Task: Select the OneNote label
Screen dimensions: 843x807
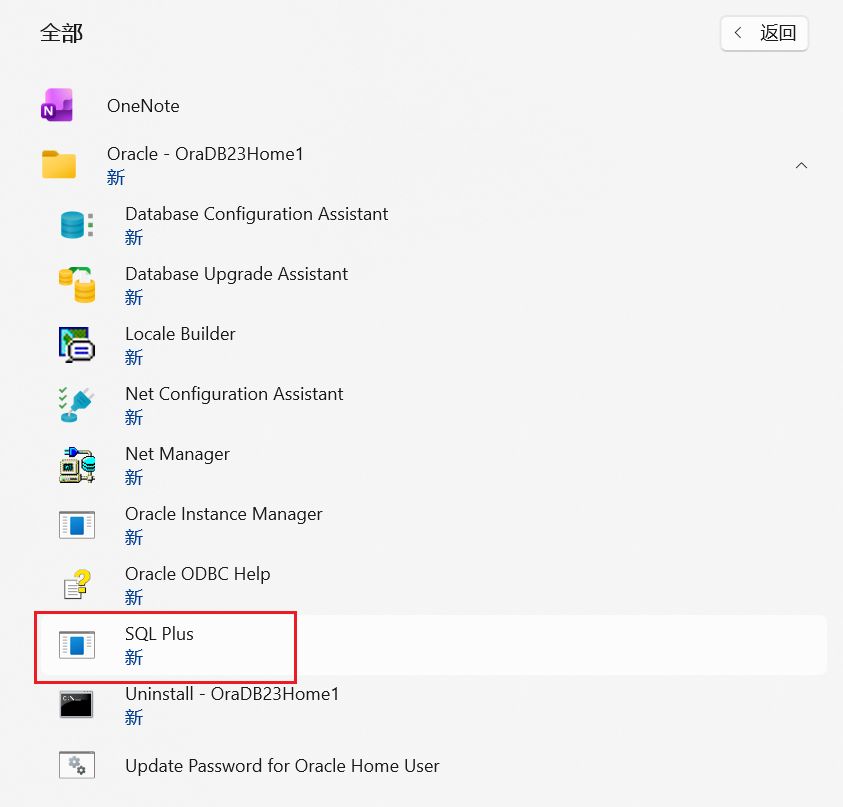Action: pyautogui.click(x=143, y=106)
